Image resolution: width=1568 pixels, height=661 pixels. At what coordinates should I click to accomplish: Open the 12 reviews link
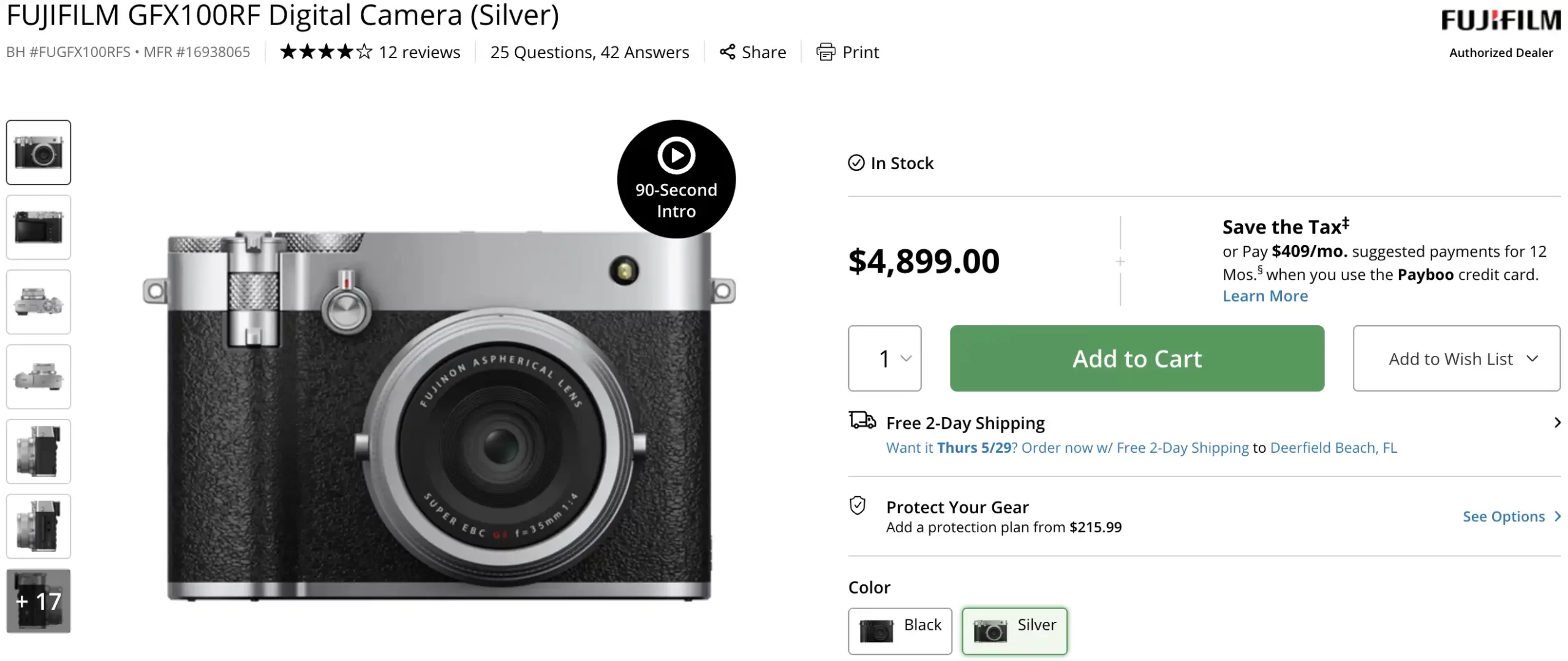click(419, 52)
